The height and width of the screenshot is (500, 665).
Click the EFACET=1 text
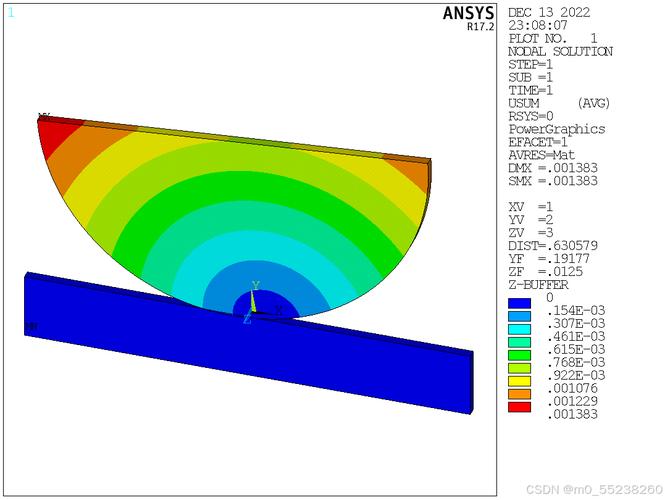point(538,142)
